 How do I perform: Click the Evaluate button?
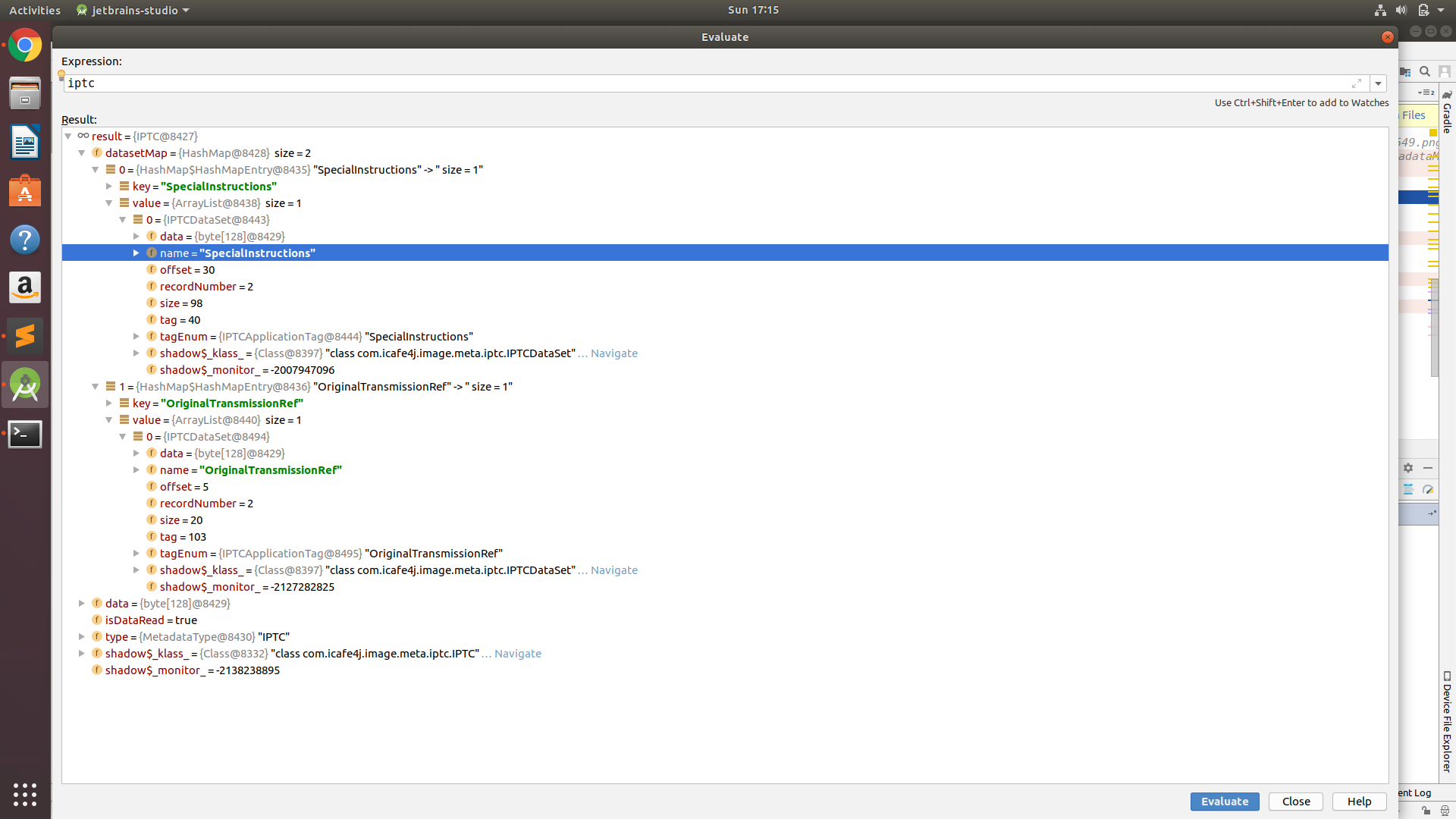1224,802
